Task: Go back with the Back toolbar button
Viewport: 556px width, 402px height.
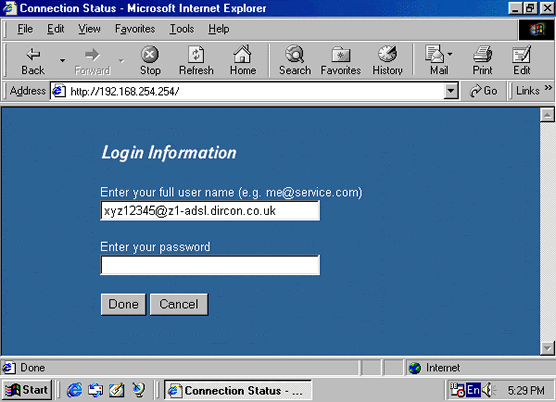Action: click(x=33, y=61)
